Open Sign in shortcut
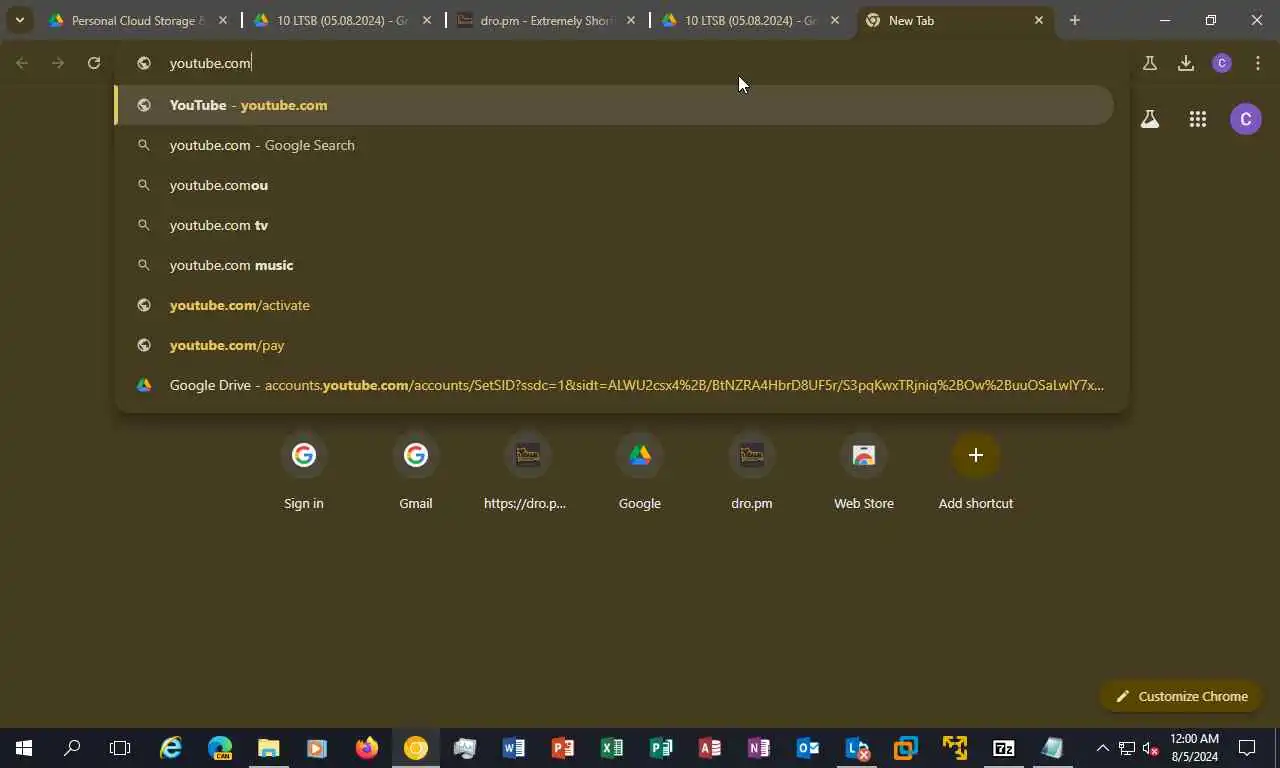Image resolution: width=1280 pixels, height=768 pixels. point(304,472)
